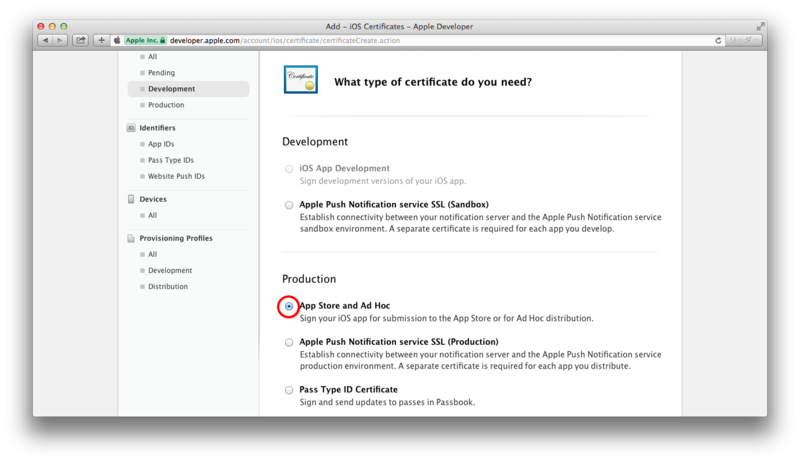This screenshot has width=800, height=462.
Task: Select Apple Push Notification service SSL (Production)
Action: point(289,342)
